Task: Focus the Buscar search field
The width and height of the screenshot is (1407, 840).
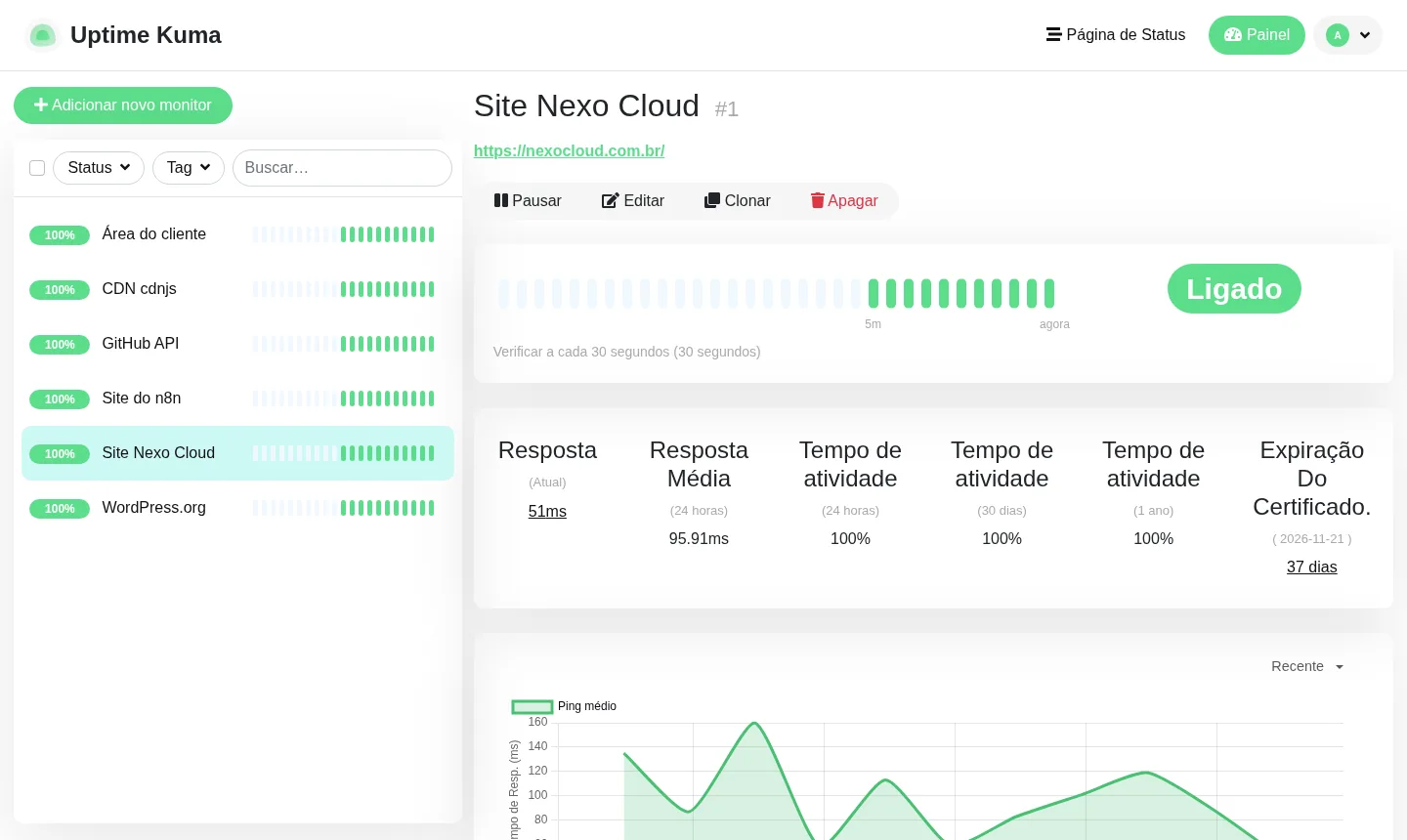Action: coord(342,168)
